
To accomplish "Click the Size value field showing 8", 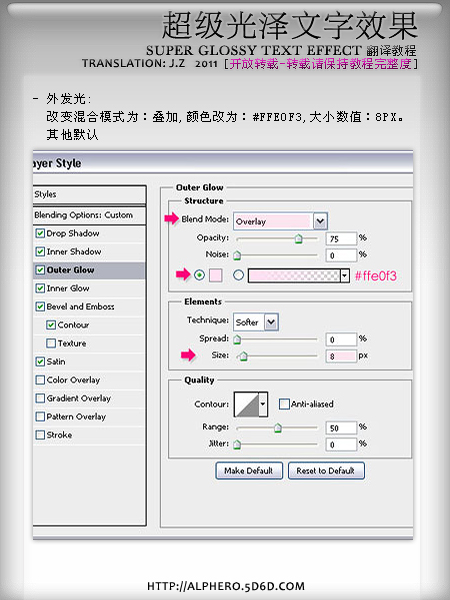I will point(341,356).
